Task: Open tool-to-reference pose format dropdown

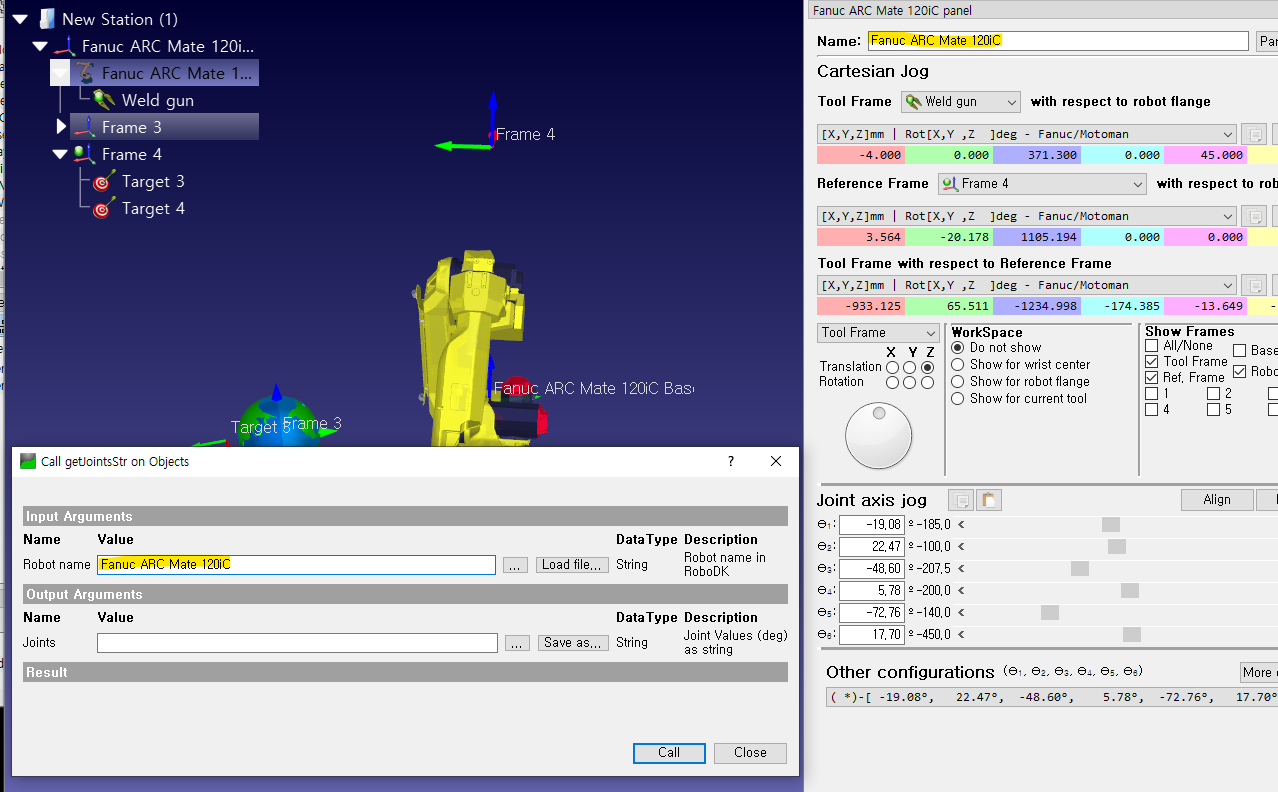Action: click(x=1027, y=285)
